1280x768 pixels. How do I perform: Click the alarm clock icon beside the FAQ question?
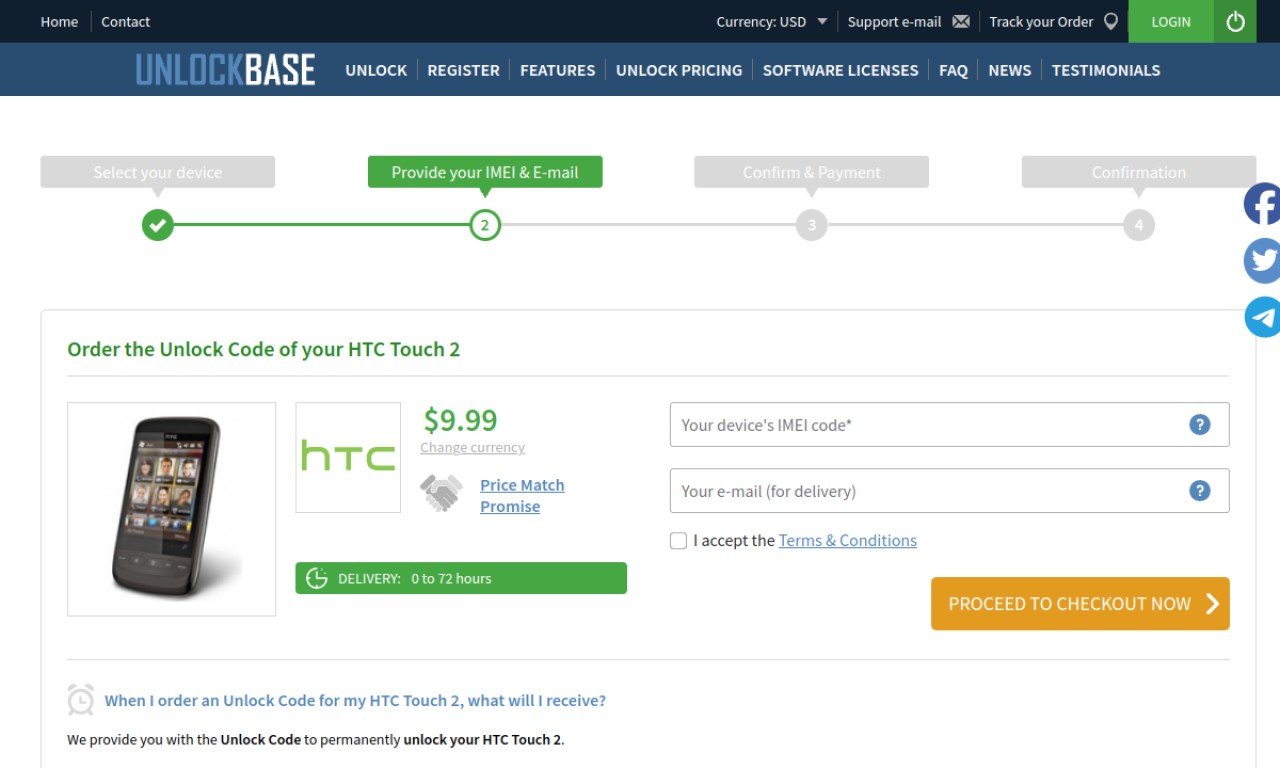coord(81,699)
